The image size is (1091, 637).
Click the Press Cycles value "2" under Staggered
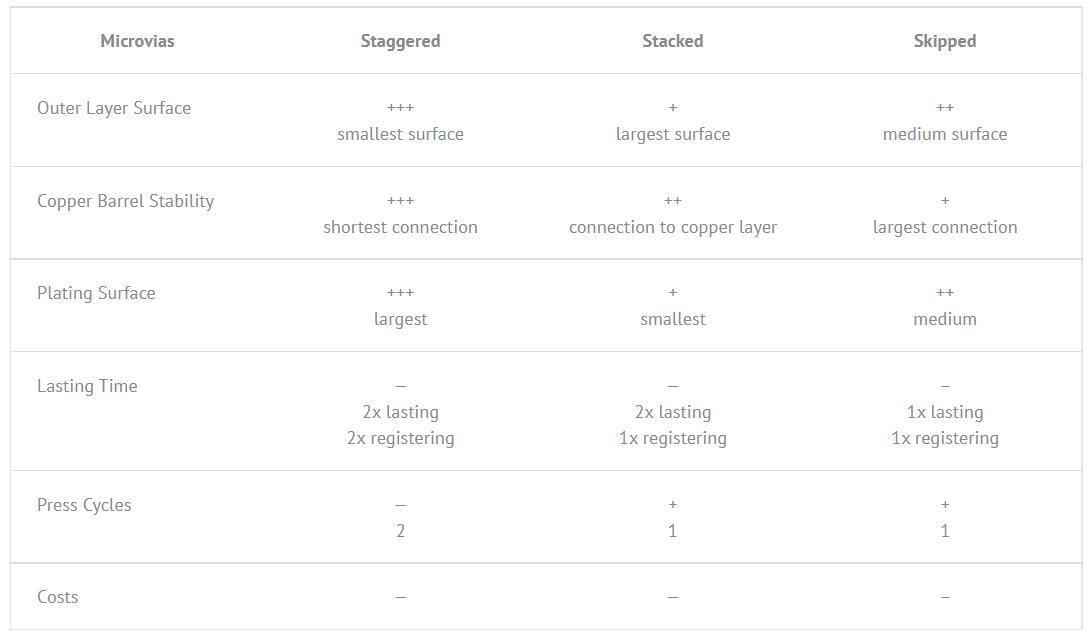coord(400,531)
